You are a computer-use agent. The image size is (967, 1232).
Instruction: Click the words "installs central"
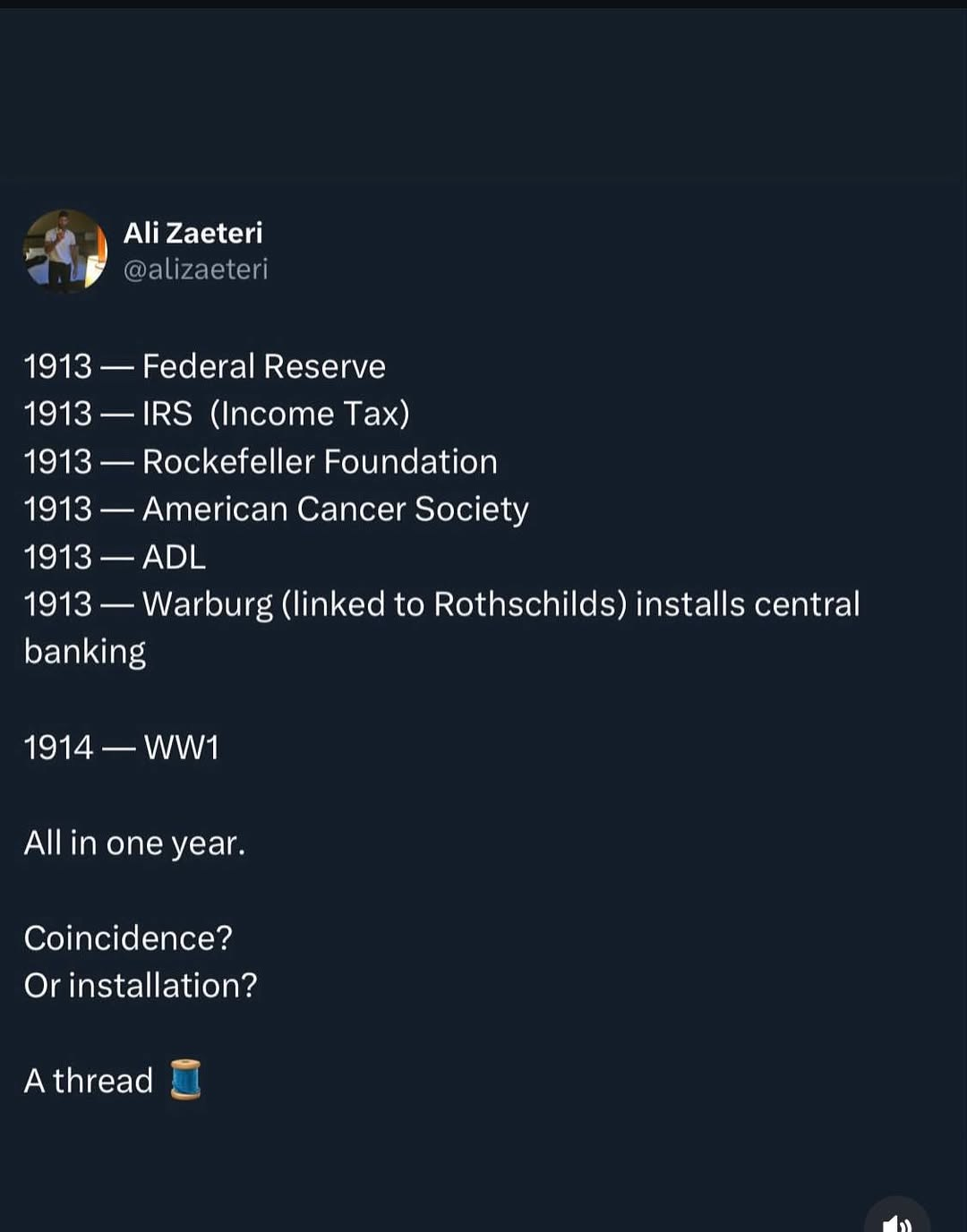coord(748,604)
